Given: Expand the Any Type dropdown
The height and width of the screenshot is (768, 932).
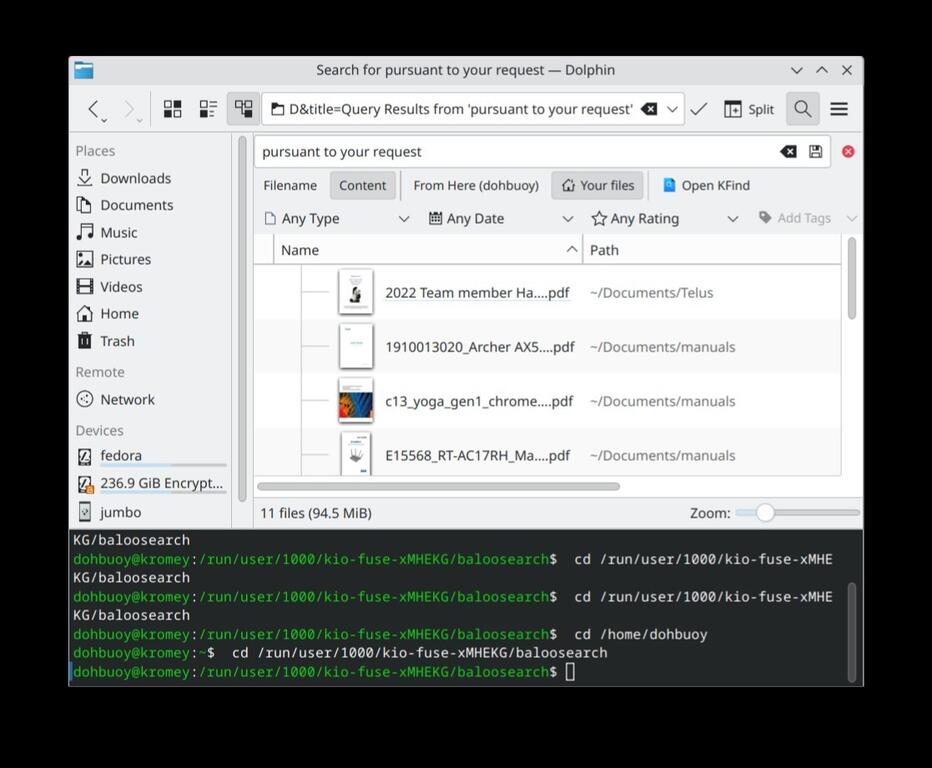Looking at the screenshot, I should click(337, 218).
